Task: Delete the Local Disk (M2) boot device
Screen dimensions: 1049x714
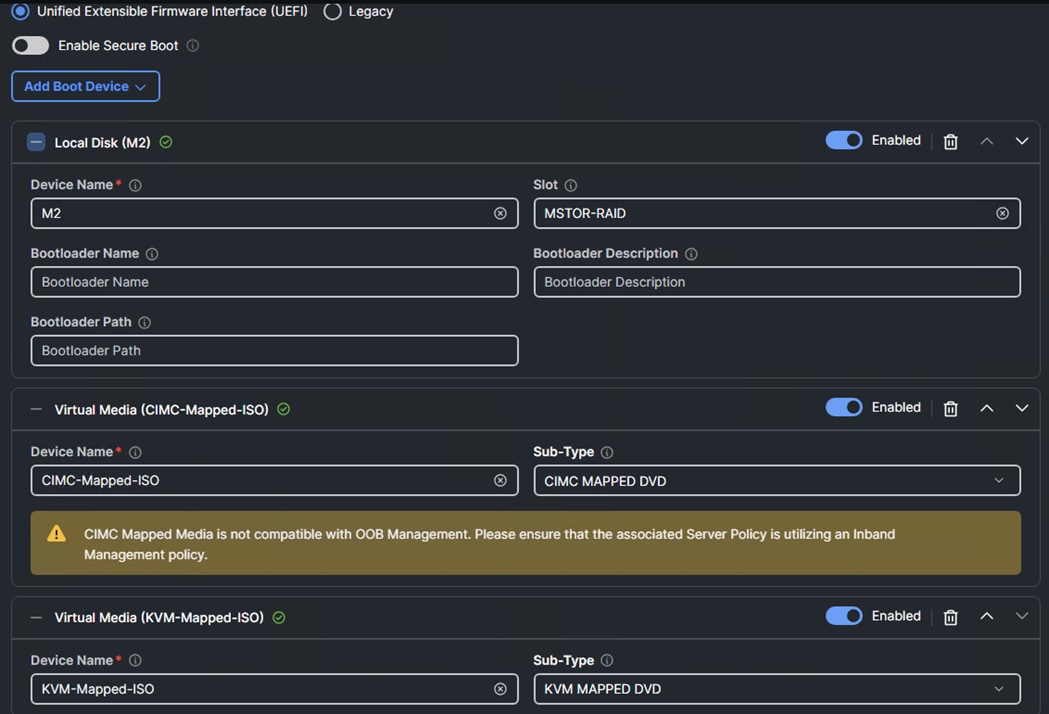Action: click(951, 141)
